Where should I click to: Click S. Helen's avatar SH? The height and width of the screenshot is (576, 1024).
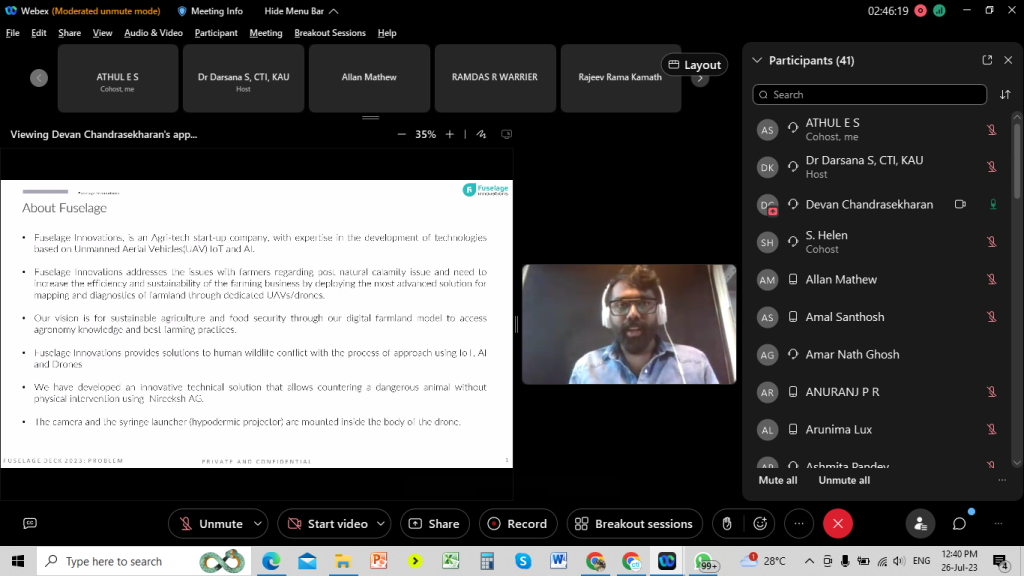(x=767, y=242)
